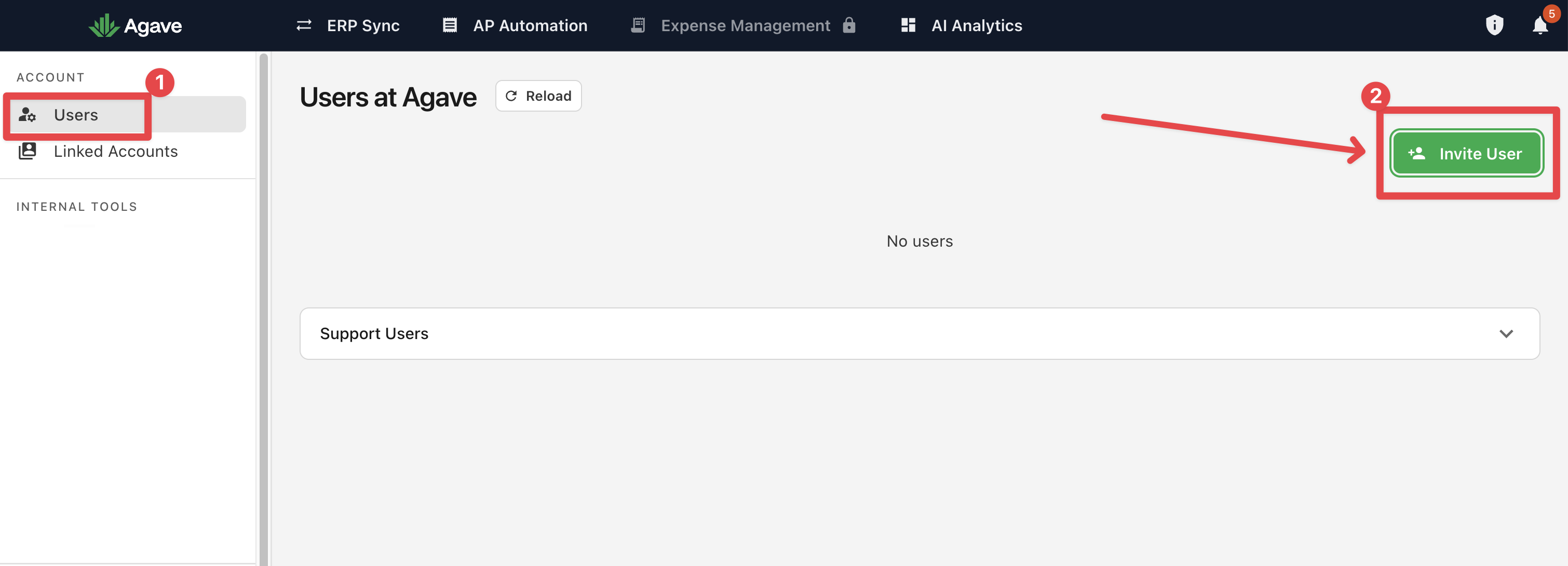Image resolution: width=1568 pixels, height=566 pixels.
Task: Click the Linked Accounts contacts icon
Action: [28, 151]
